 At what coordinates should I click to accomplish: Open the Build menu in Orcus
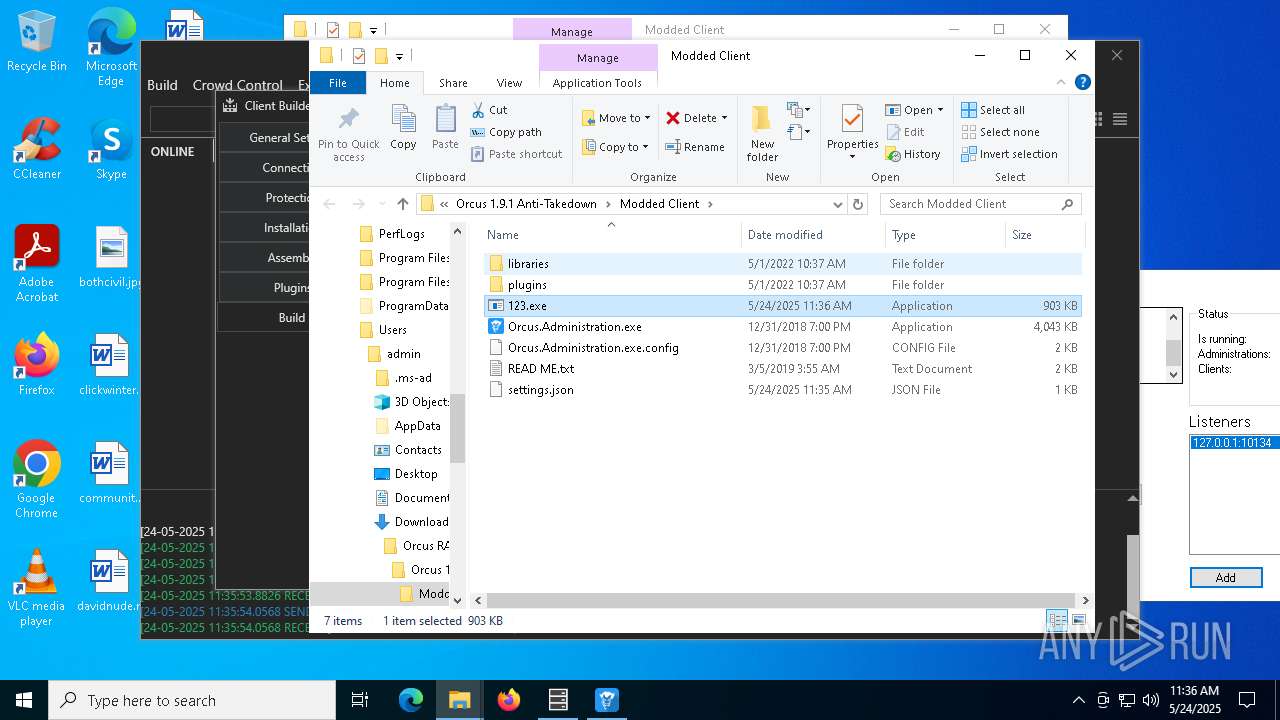pyautogui.click(x=162, y=85)
